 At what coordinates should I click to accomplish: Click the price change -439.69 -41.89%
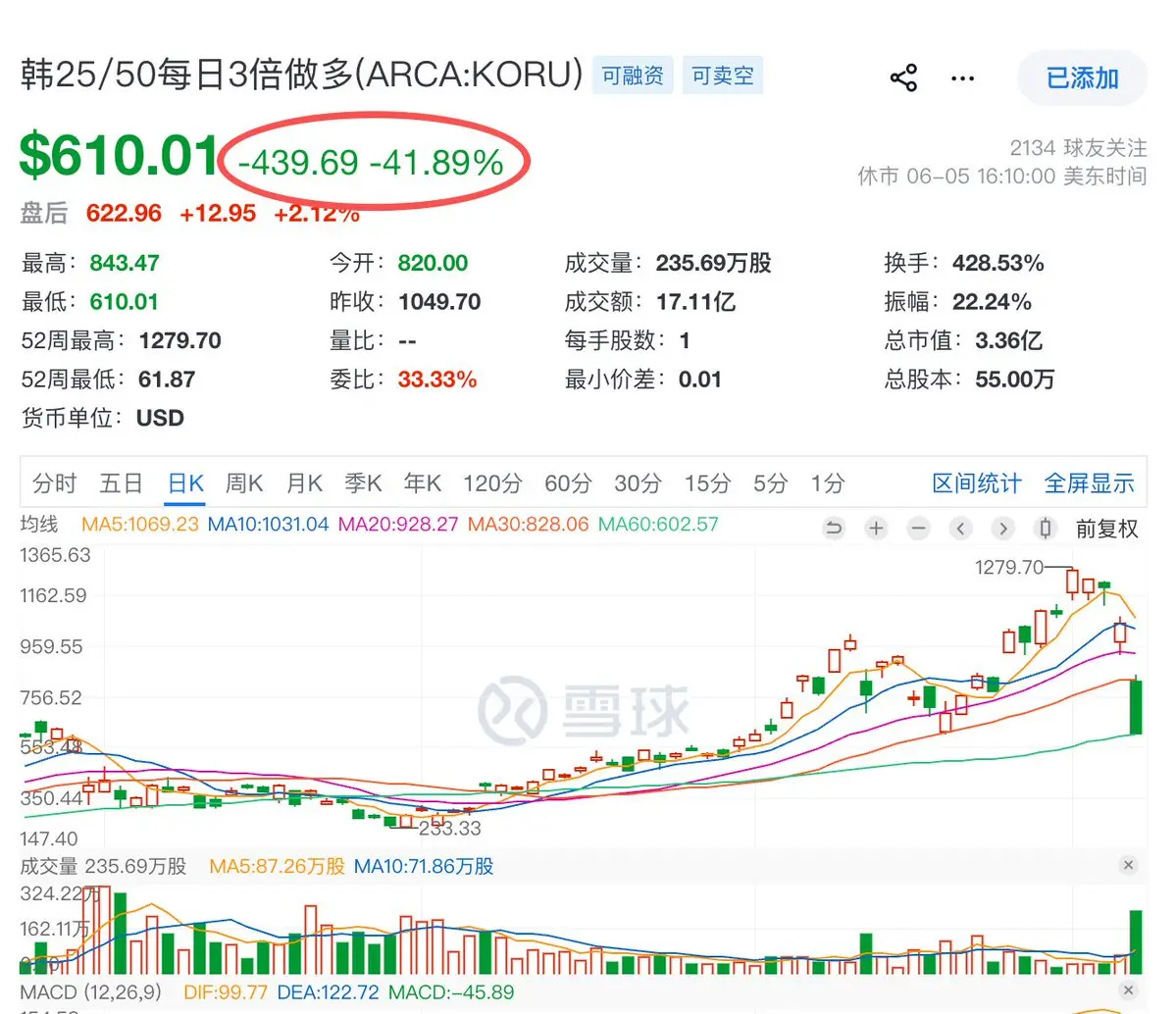[x=372, y=162]
